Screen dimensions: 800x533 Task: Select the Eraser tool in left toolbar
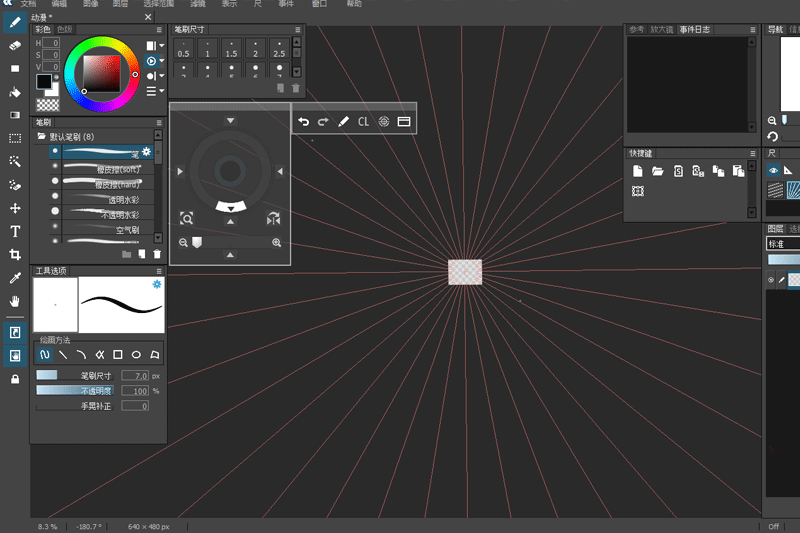pos(15,45)
